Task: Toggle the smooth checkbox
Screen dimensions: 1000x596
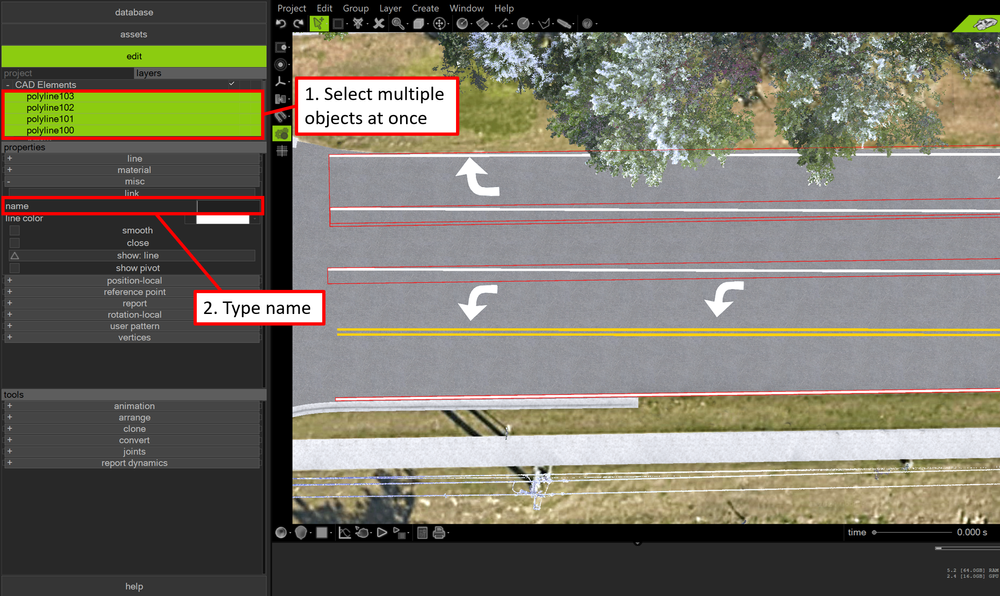Action: tap(15, 230)
